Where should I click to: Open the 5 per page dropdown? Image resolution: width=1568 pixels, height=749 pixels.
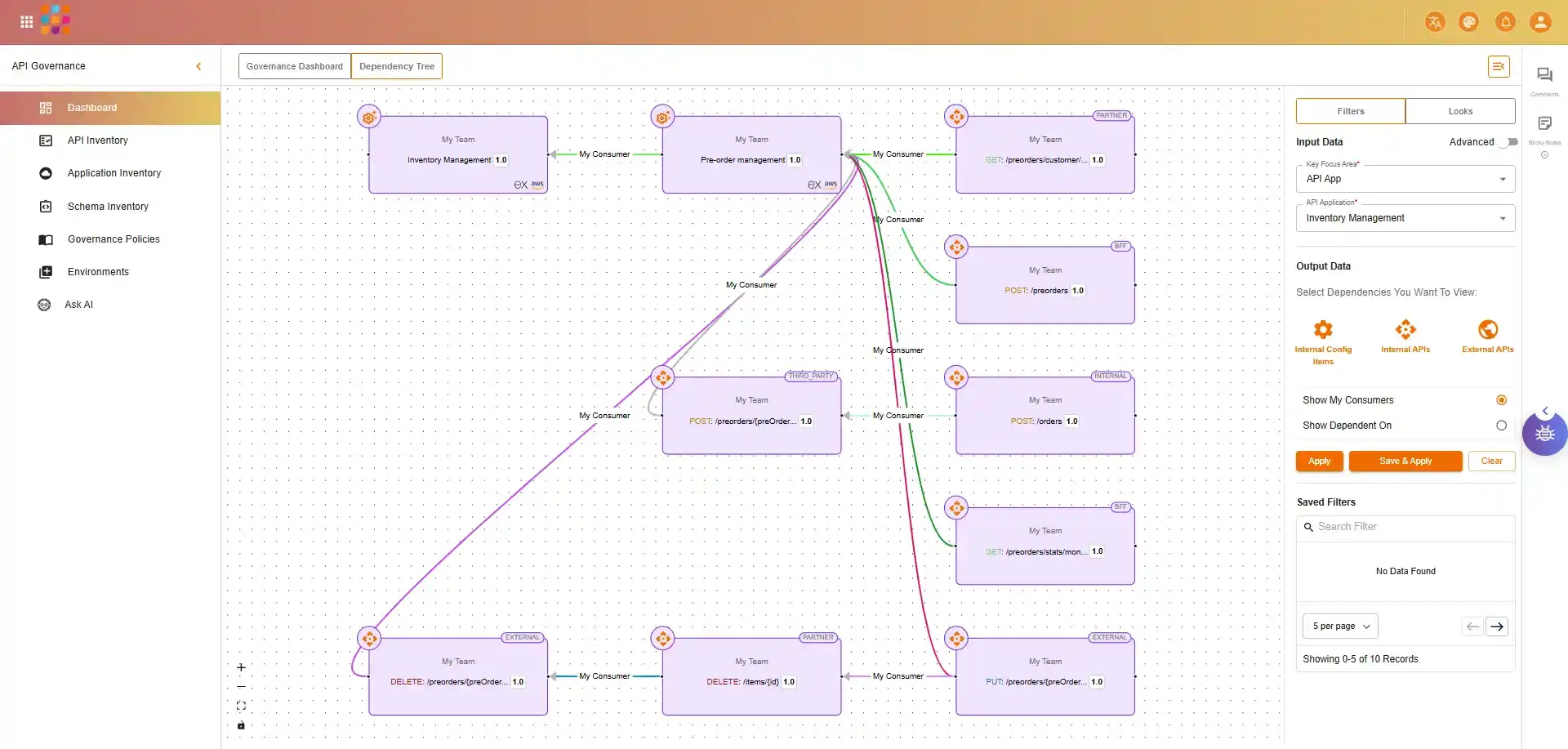[x=1340, y=626]
